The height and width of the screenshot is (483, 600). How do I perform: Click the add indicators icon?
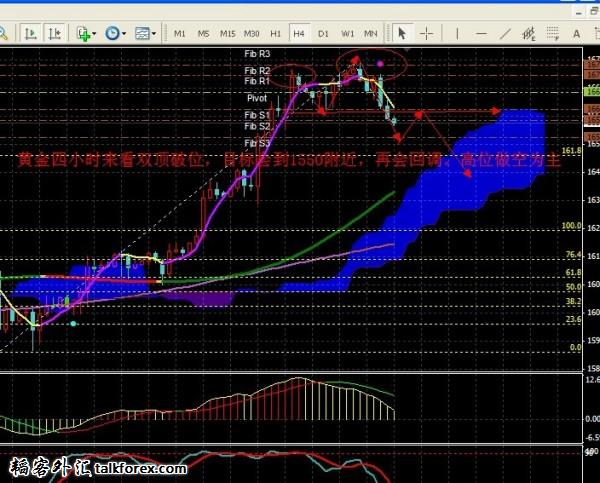(83, 34)
